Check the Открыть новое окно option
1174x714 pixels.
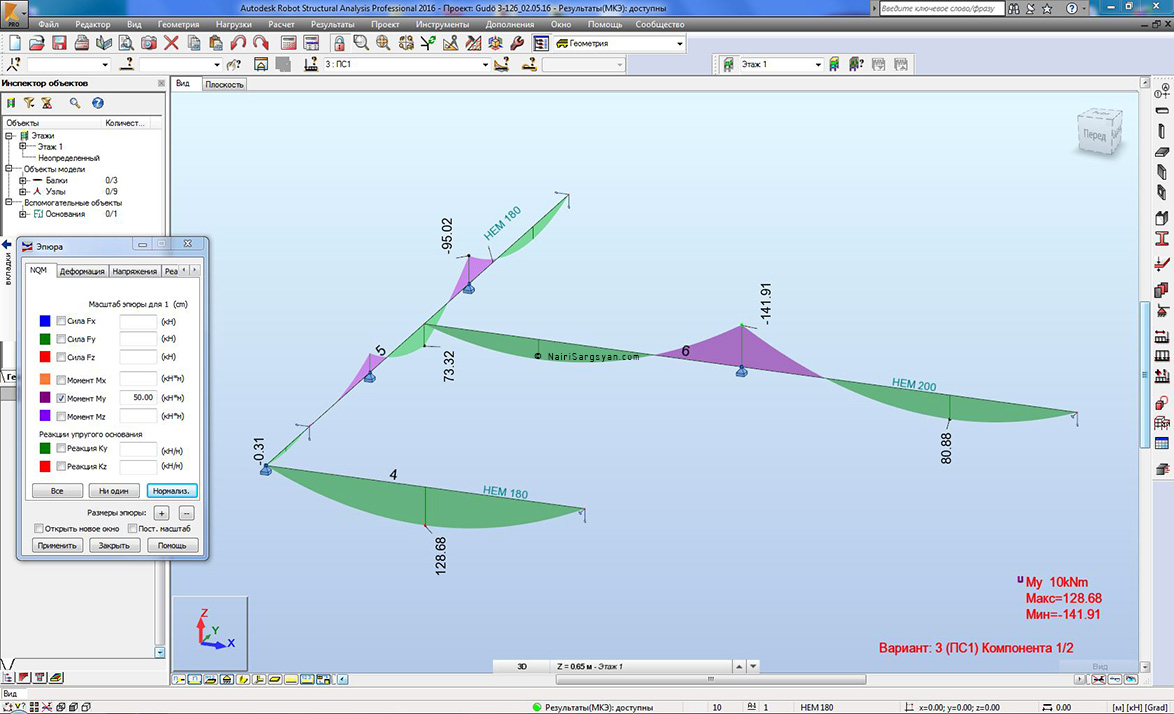pos(38,528)
